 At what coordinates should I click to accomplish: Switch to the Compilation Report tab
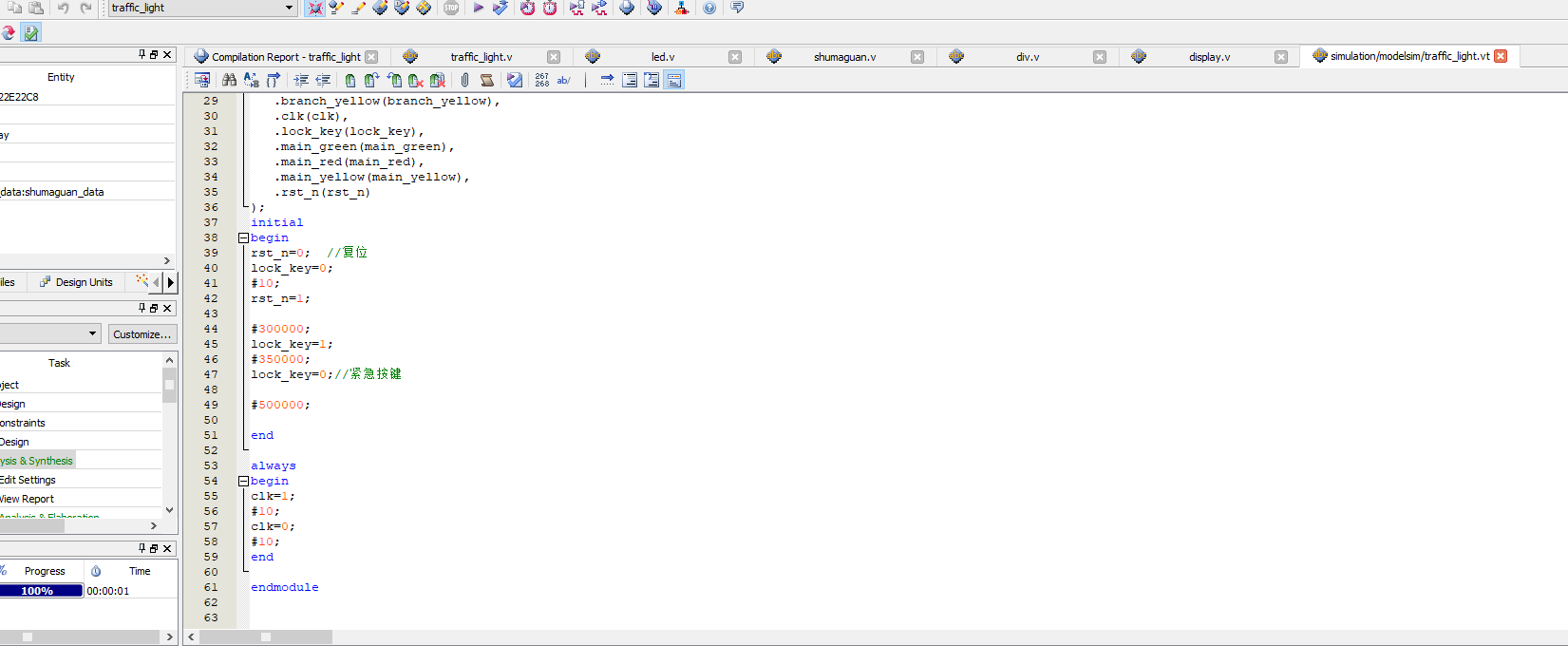[x=286, y=57]
